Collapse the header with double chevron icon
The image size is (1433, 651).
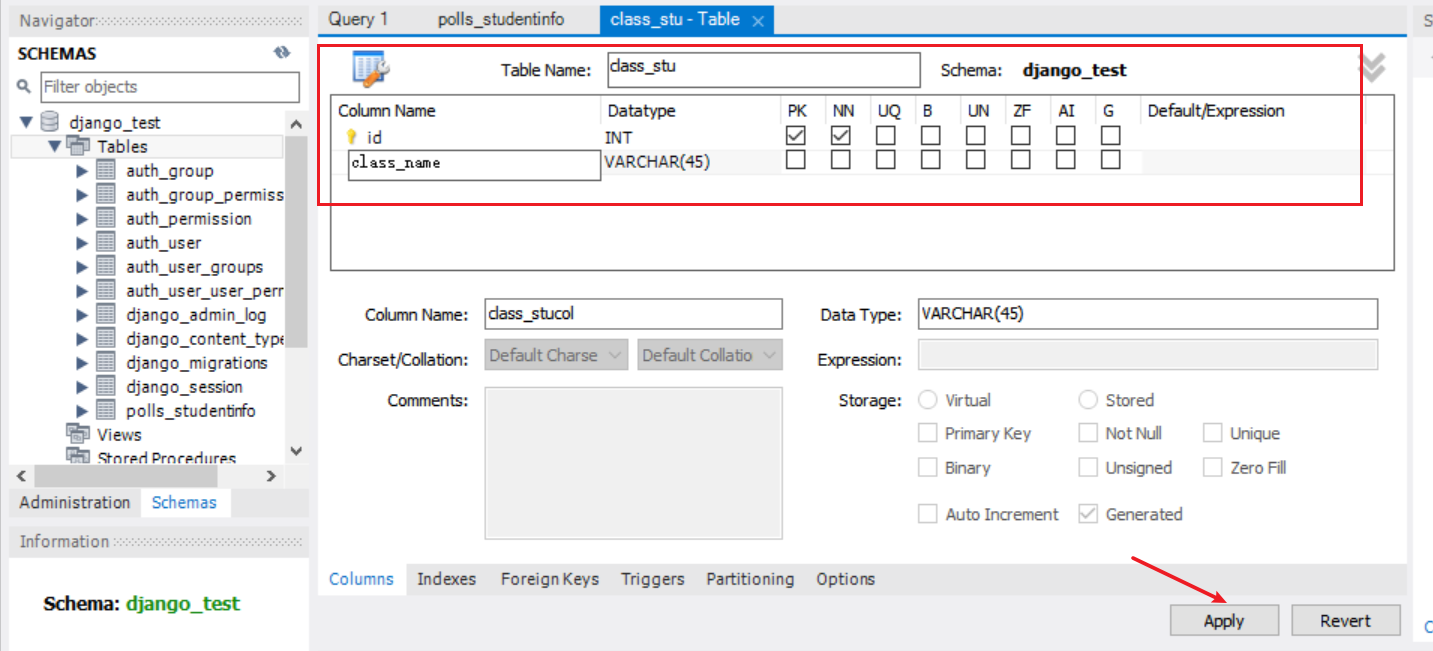1372,67
